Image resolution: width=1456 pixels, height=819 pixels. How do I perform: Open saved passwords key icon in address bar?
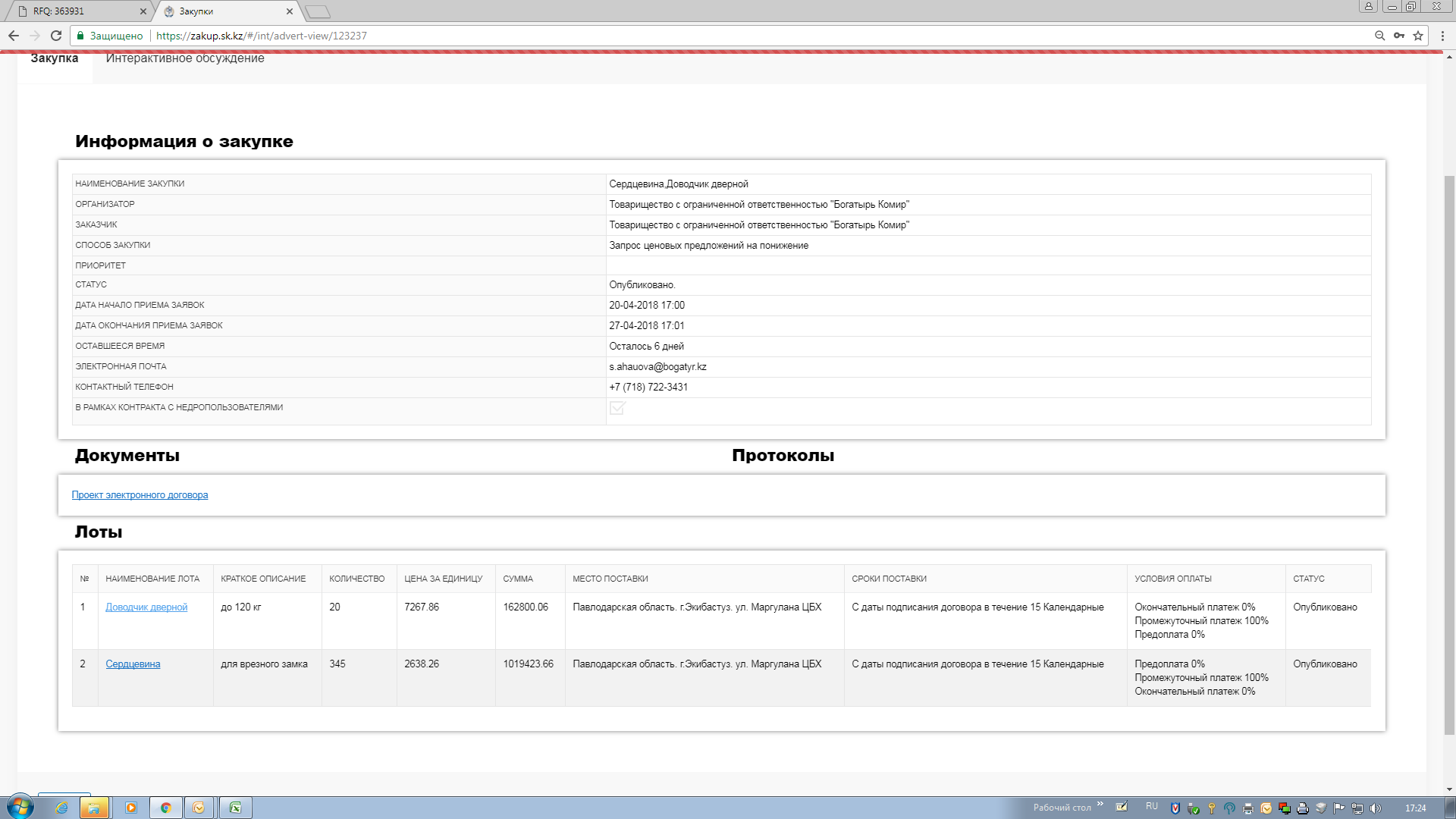click(x=1399, y=36)
